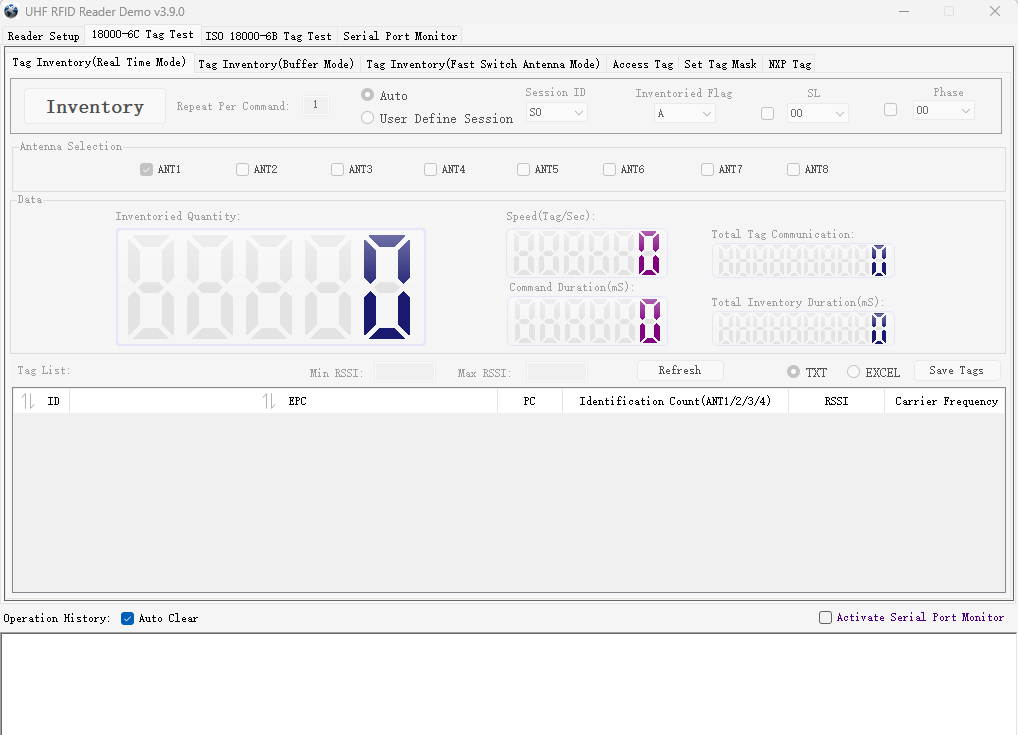Click the Inventoried Quantity digital display
Viewport: 1018px width, 735px height.
271,287
